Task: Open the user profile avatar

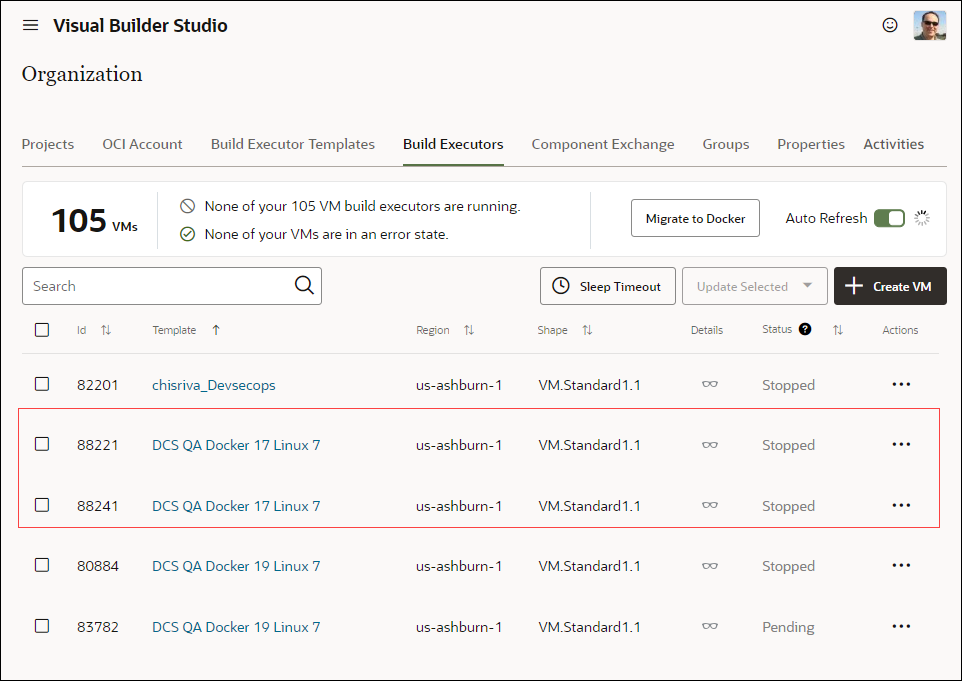Action: point(929,25)
